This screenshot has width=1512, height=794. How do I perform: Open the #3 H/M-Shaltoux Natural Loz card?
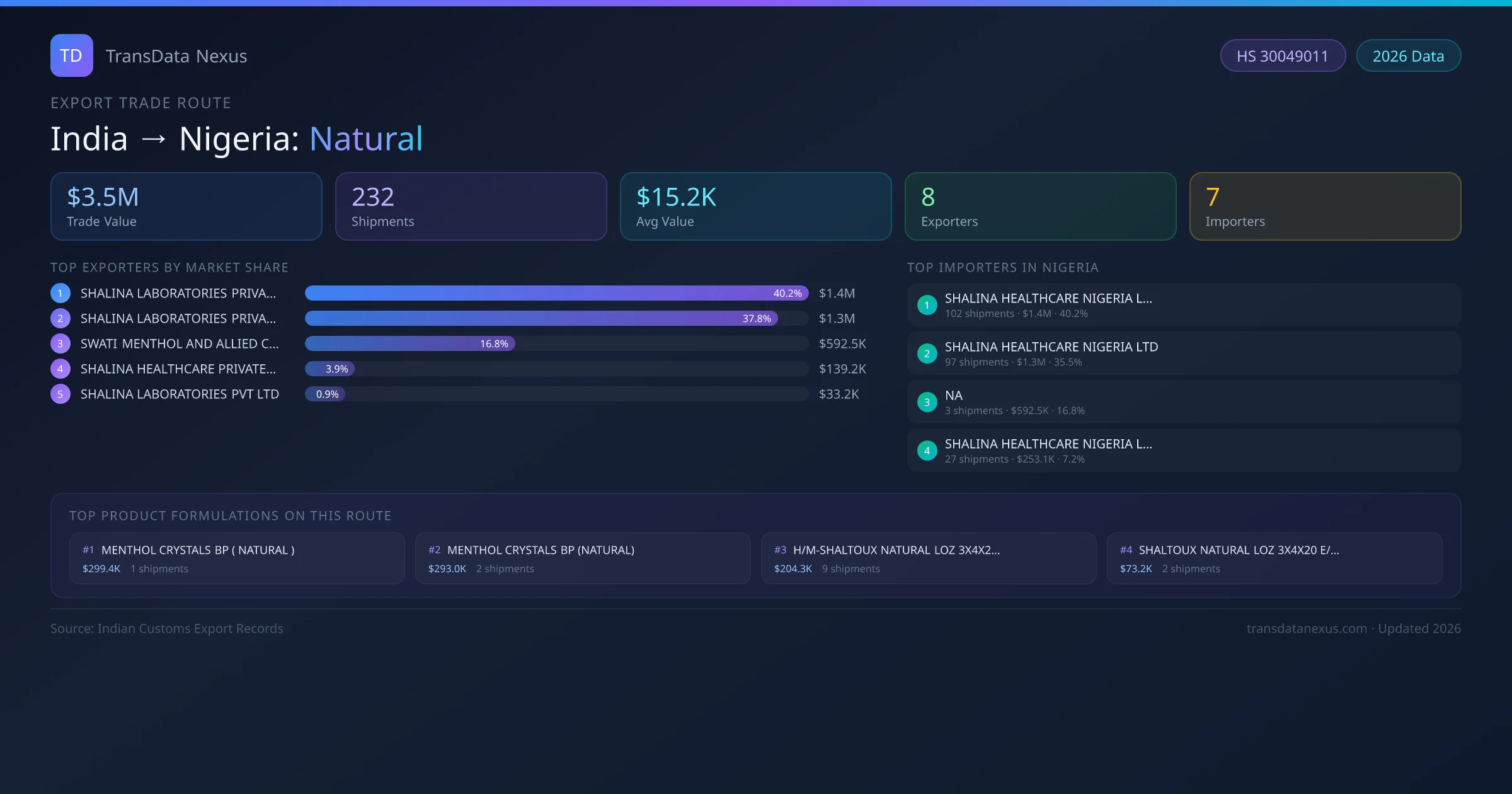(x=928, y=558)
